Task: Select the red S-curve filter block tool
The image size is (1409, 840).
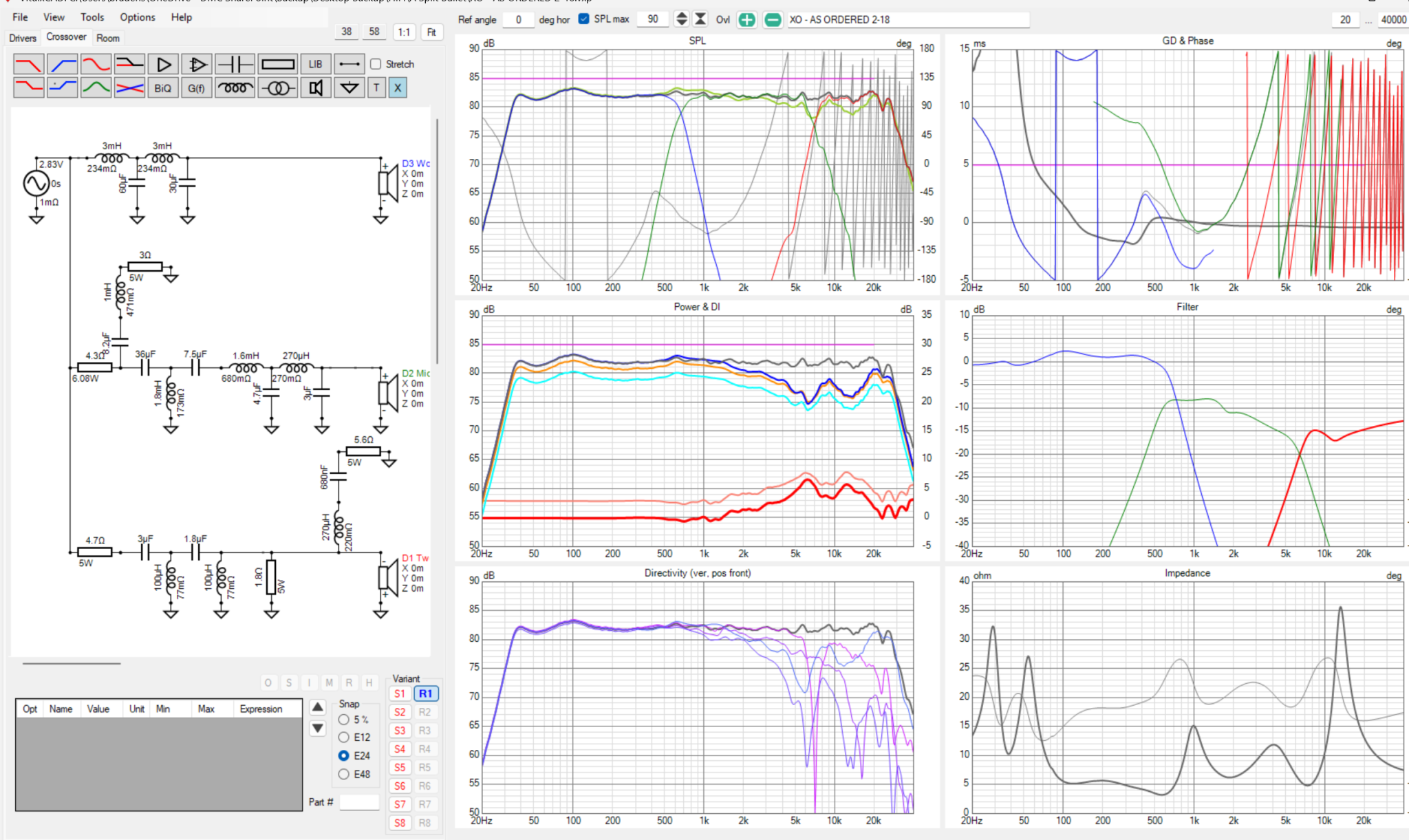Action: click(96, 65)
